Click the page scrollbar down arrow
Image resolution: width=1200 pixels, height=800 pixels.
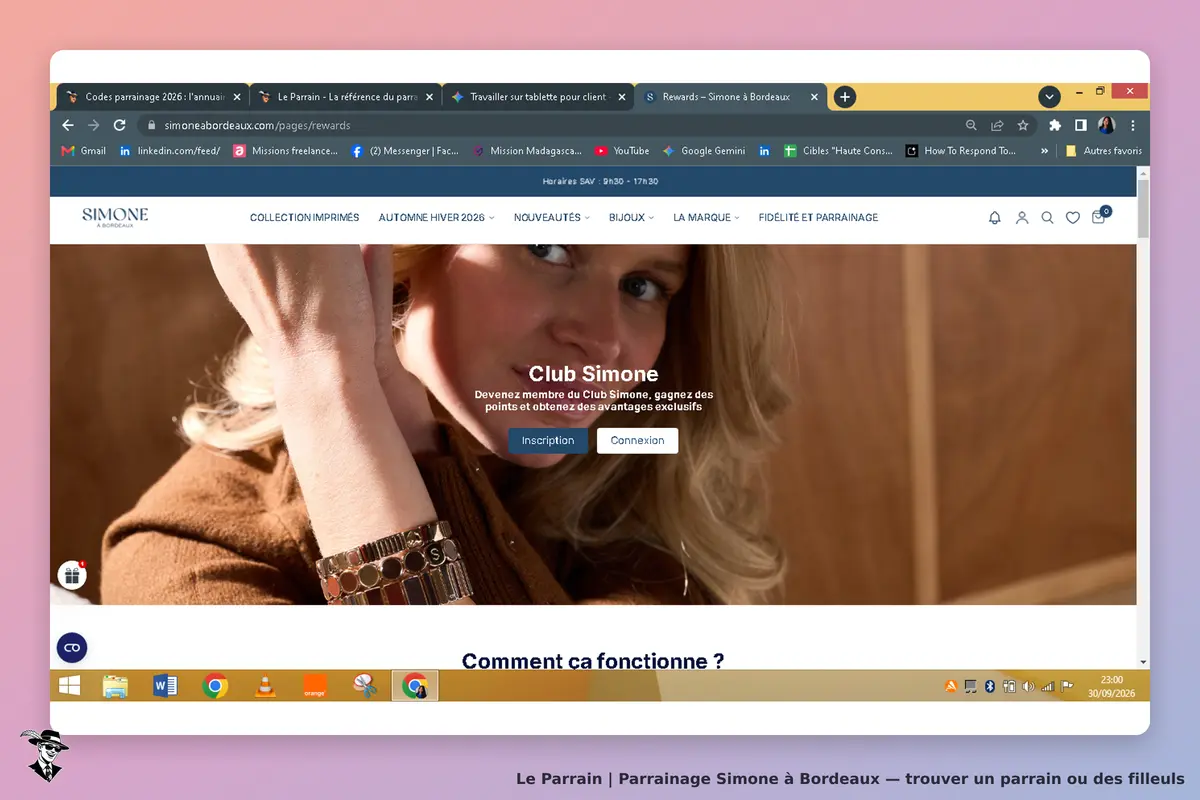point(1143,662)
